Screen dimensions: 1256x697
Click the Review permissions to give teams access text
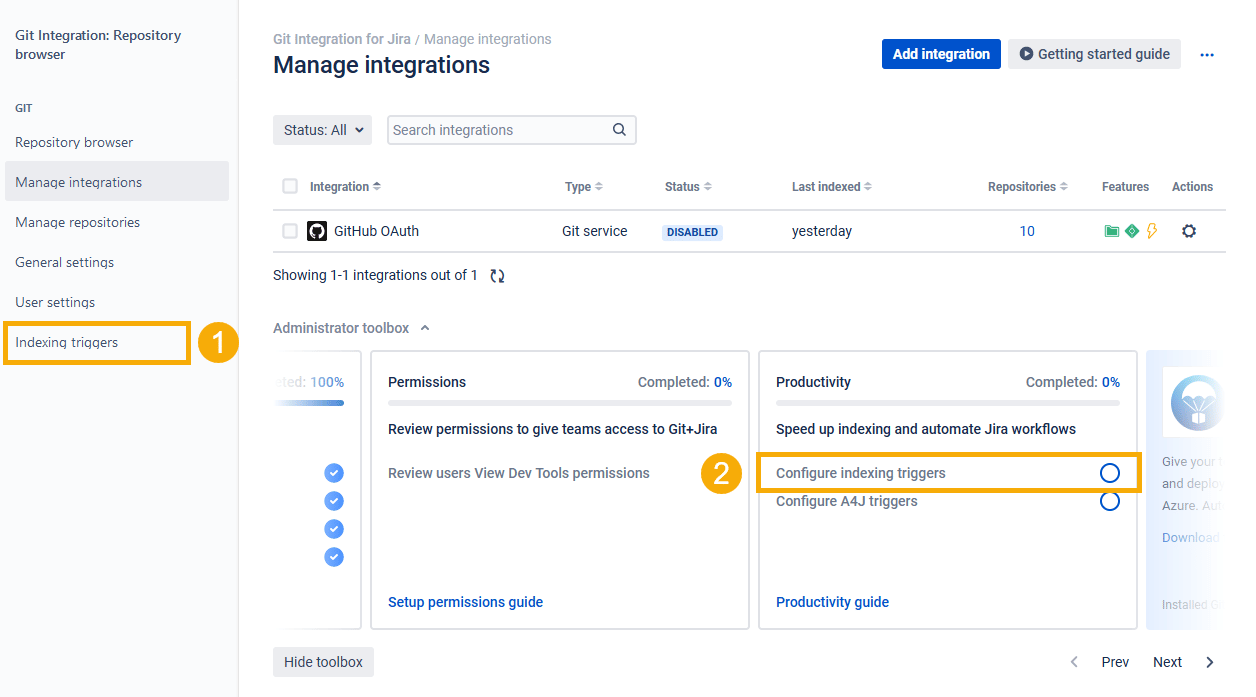coord(553,429)
